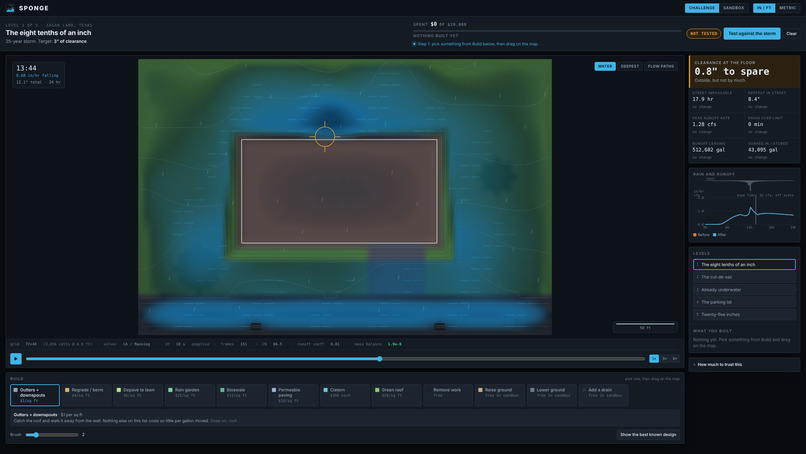Select the Permeable paving build tool
This screenshot has height=454, width=806.
pos(294,395)
